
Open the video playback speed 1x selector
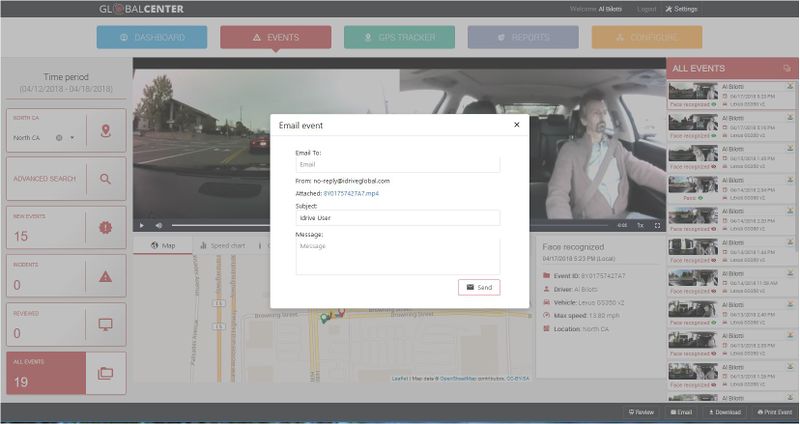click(640, 225)
